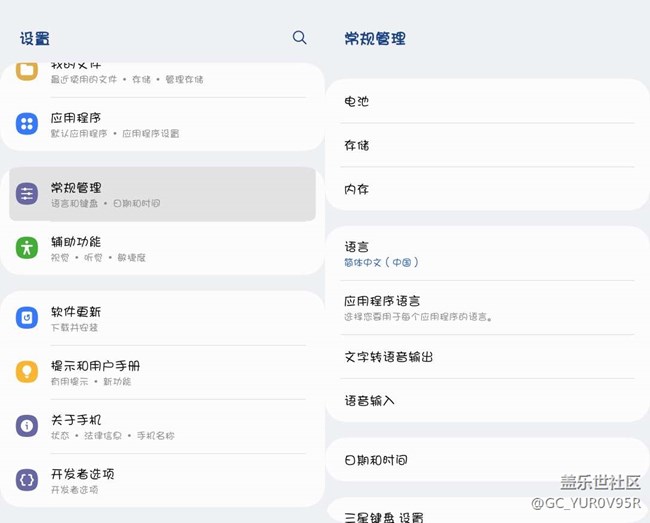Tap the 关于手机 info icon
The image size is (650, 523).
[27, 426]
